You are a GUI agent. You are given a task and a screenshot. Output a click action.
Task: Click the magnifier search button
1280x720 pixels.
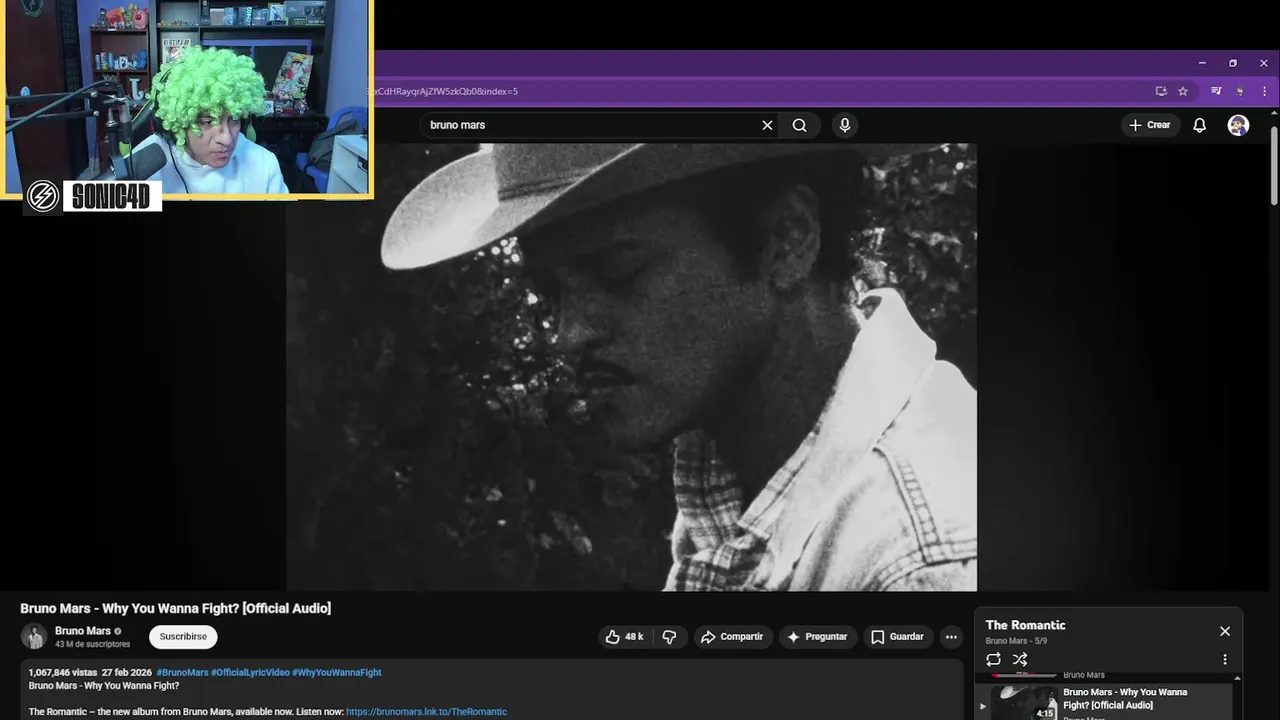(x=800, y=125)
